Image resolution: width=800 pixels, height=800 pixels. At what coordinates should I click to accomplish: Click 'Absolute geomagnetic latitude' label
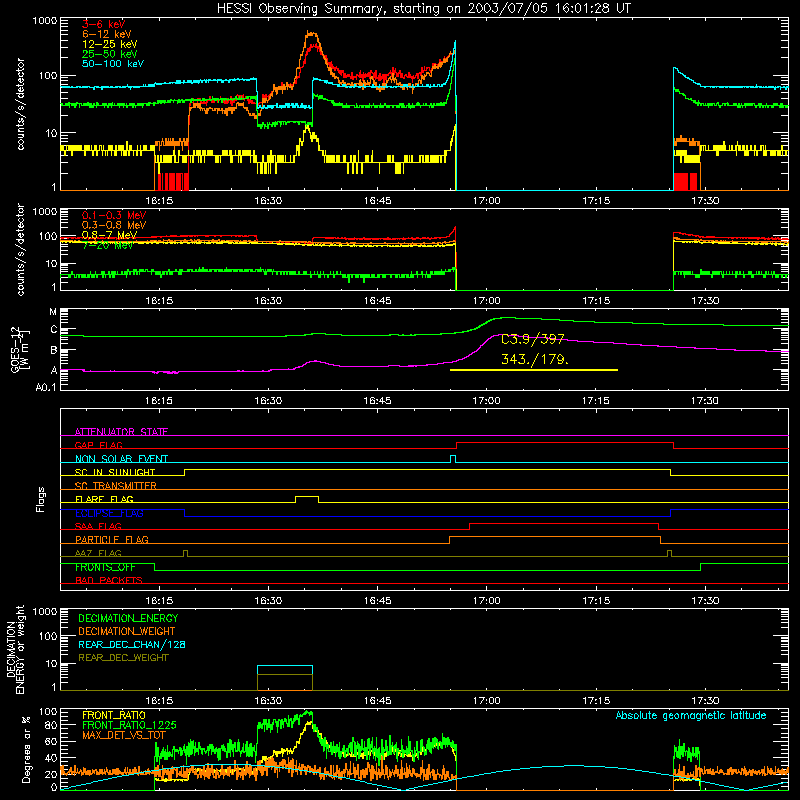[691, 715]
